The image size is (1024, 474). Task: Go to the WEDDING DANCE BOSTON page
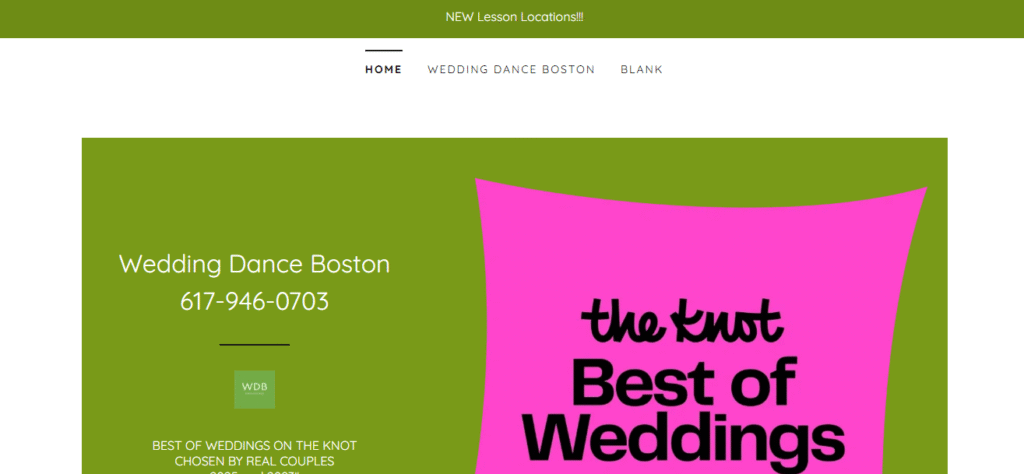coord(511,70)
